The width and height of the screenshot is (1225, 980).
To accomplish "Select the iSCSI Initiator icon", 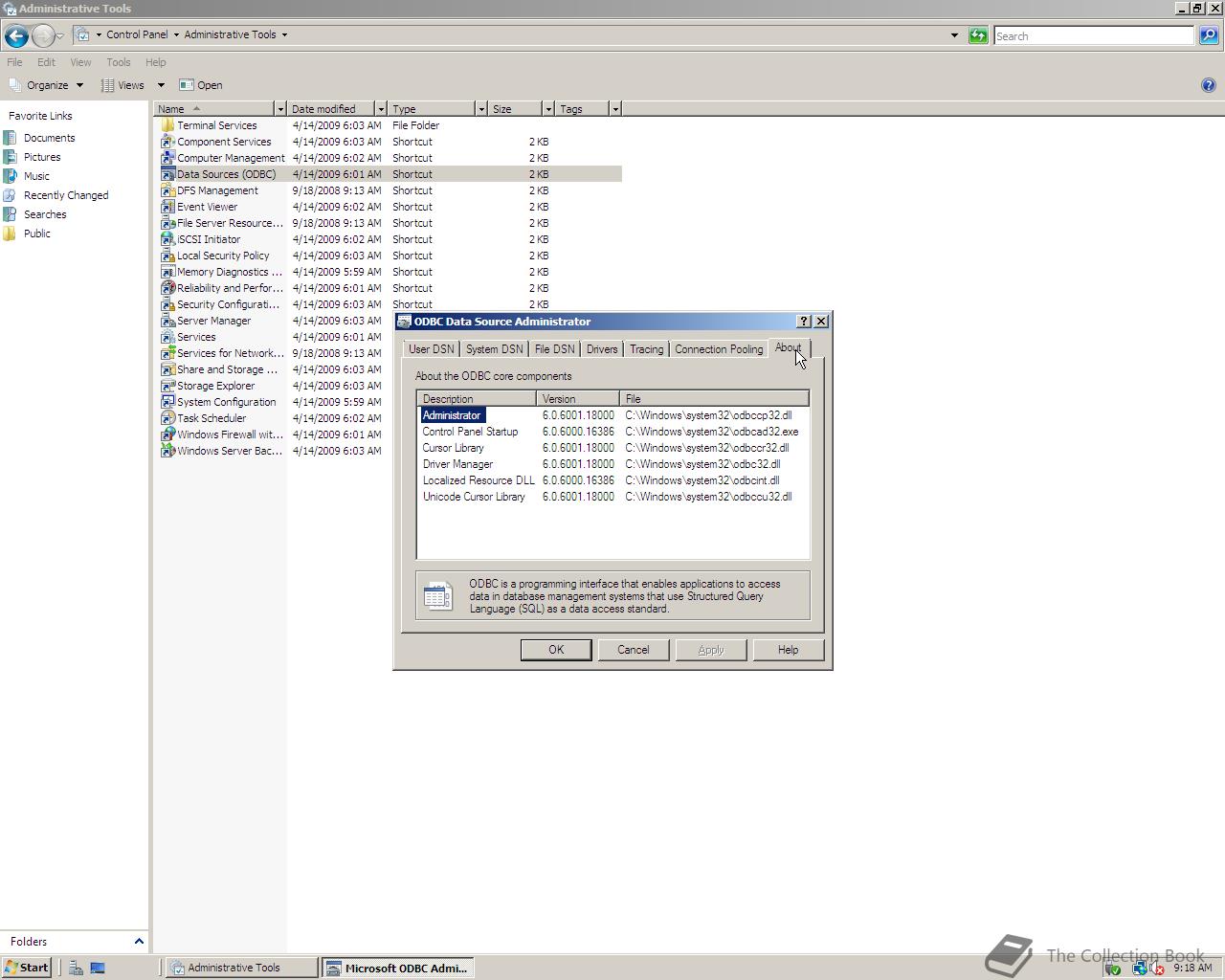I will pyautogui.click(x=167, y=239).
